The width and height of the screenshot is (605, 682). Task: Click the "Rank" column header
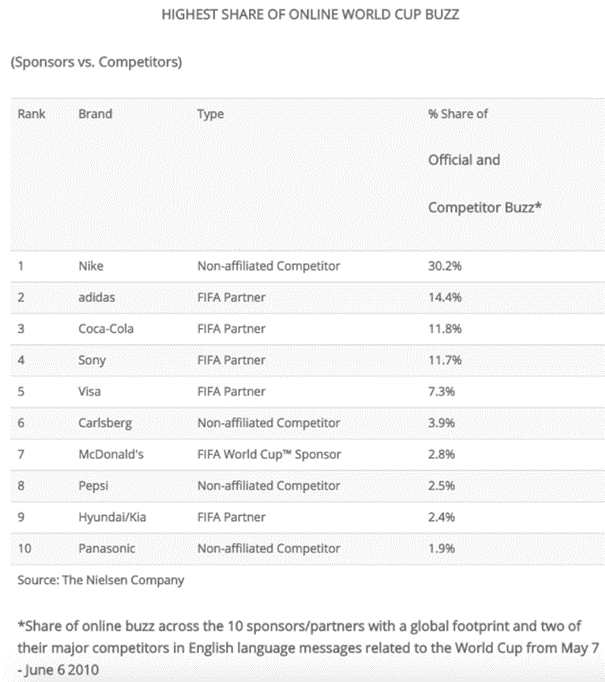(32, 114)
